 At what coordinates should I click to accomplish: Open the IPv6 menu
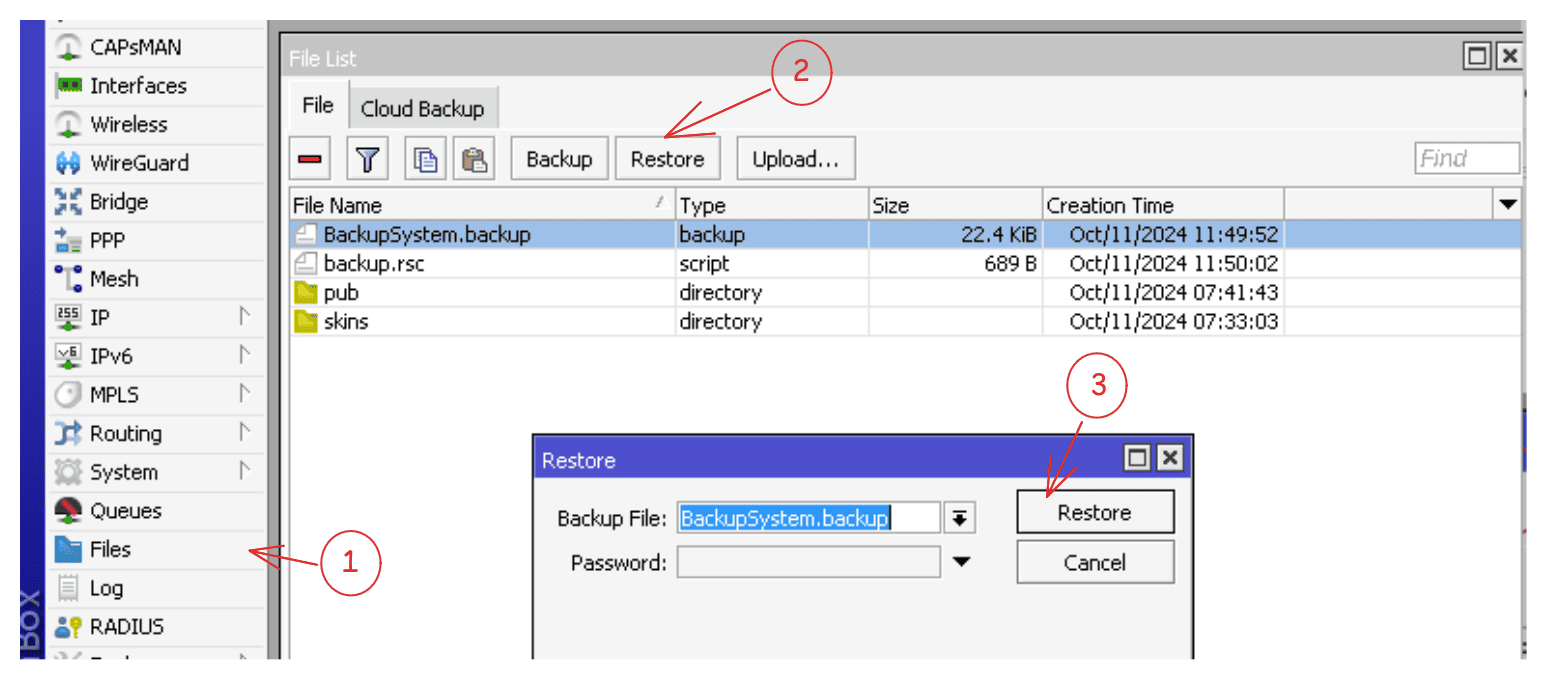click(x=111, y=356)
